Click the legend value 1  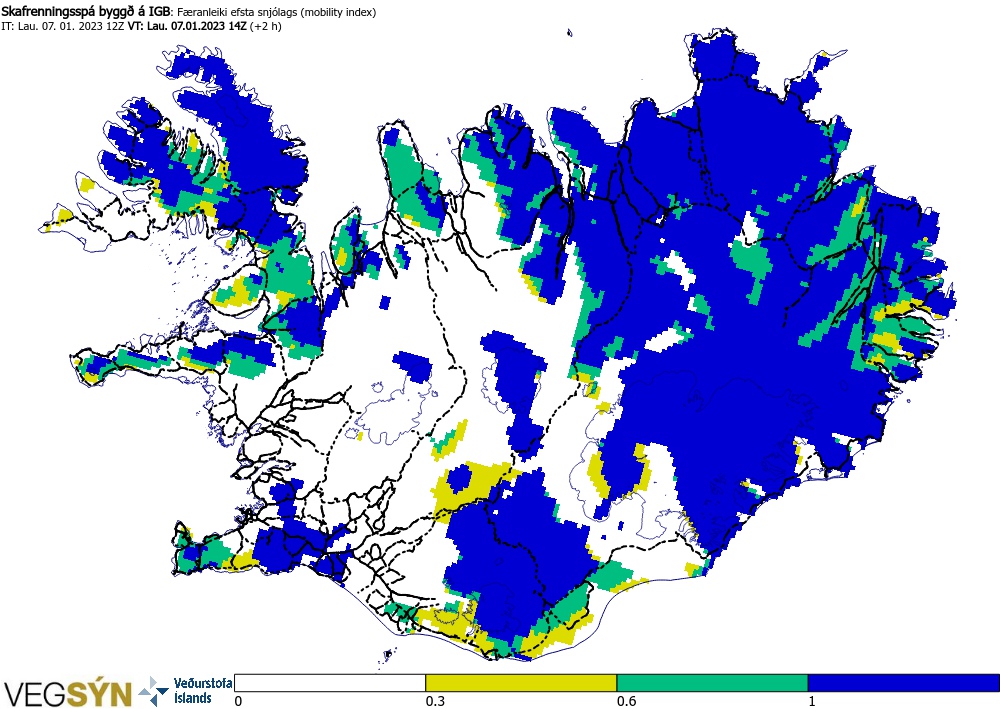pos(812,701)
